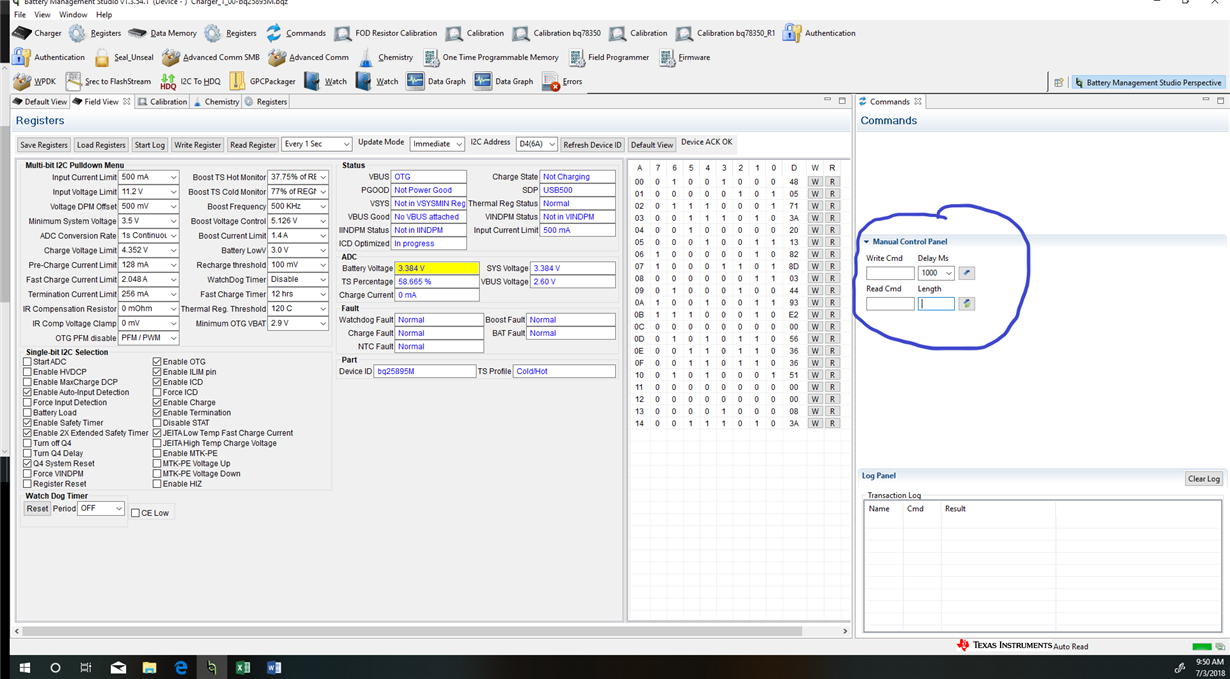Launch the GPCPackager tool
The height and width of the screenshot is (679, 1230).
(x=262, y=81)
